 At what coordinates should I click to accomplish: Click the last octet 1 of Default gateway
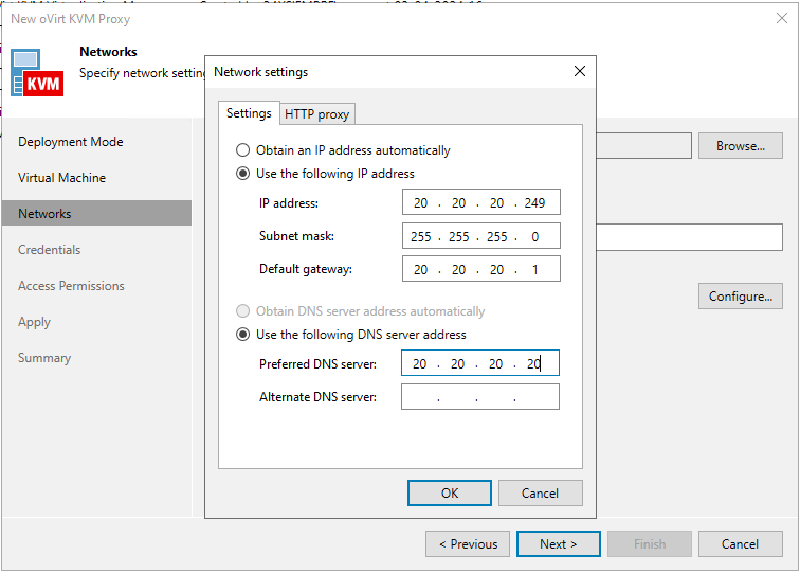click(535, 269)
